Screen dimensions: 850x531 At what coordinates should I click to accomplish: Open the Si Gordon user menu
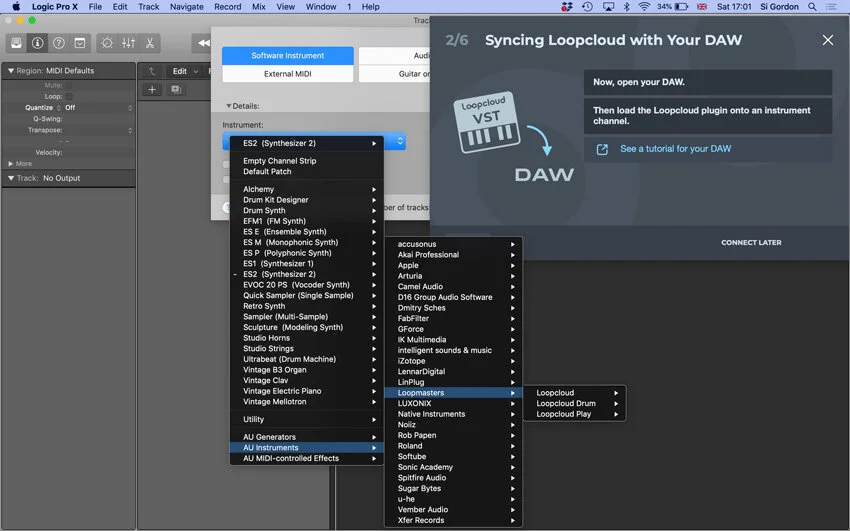point(779,7)
